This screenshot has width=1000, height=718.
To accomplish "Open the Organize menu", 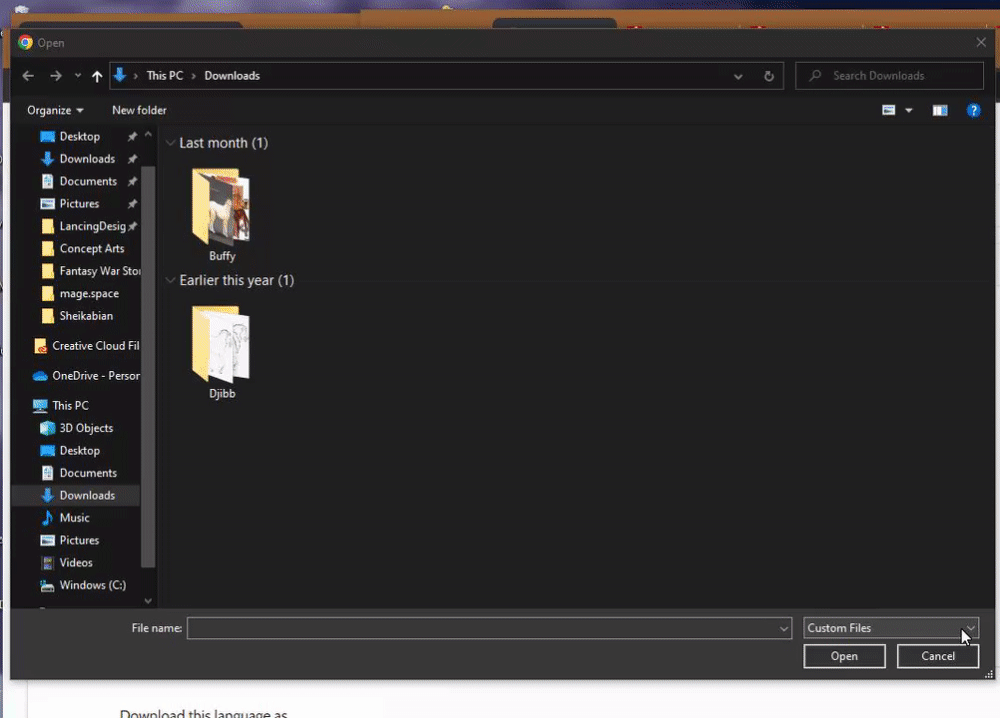I will [x=55, y=110].
